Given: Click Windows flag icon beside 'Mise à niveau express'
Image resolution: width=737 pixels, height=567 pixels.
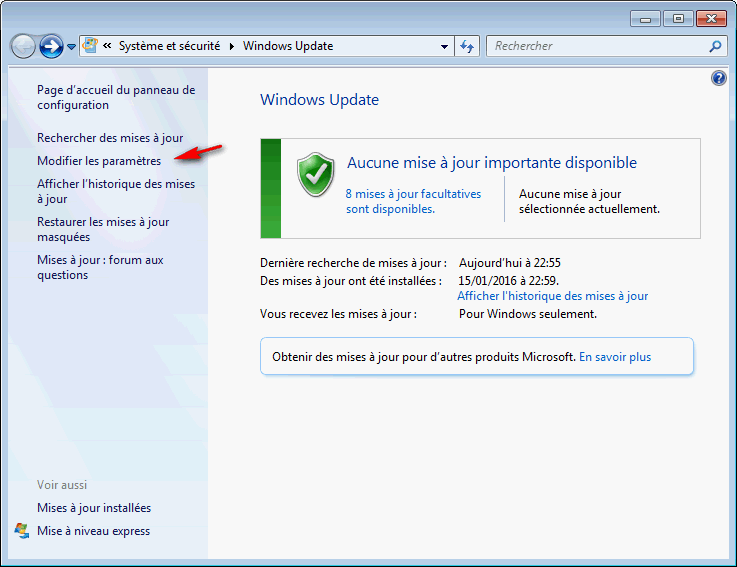Looking at the screenshot, I should click(x=22, y=531).
